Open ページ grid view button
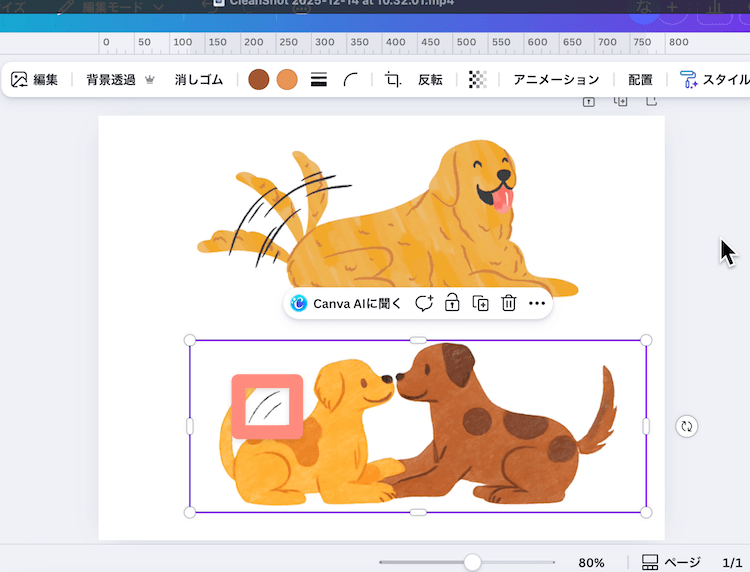Screen dimensions: 750x572 (x=671, y=562)
